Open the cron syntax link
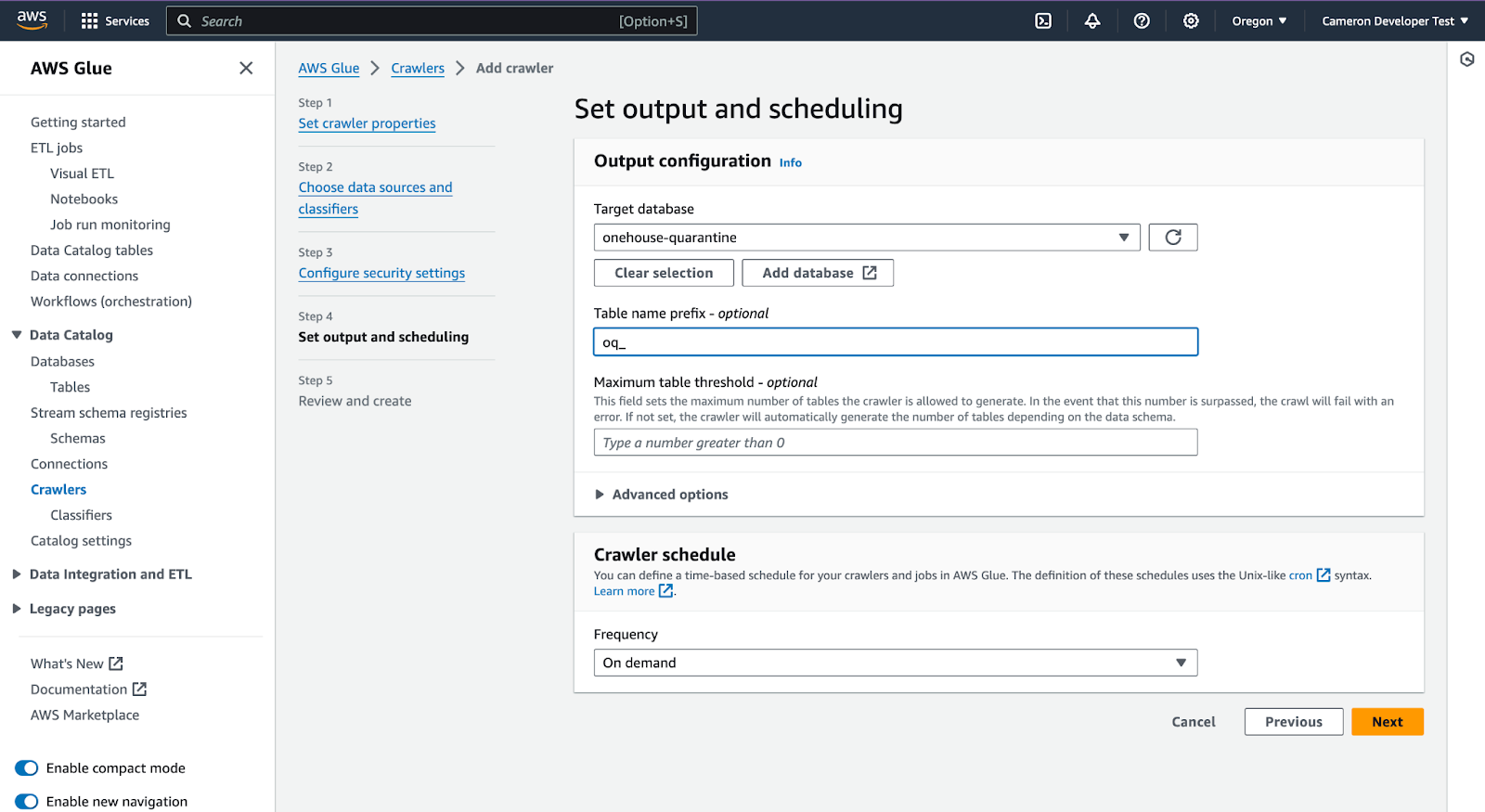1485x812 pixels. [1300, 575]
